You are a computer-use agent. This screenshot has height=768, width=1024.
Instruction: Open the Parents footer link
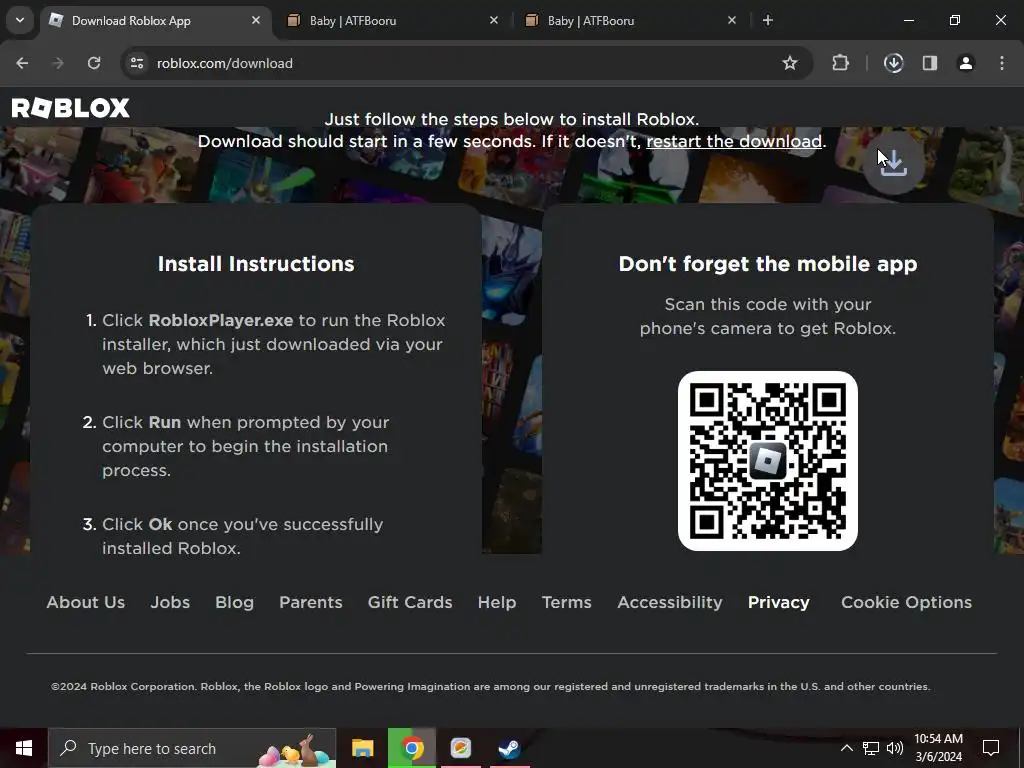coord(311,602)
